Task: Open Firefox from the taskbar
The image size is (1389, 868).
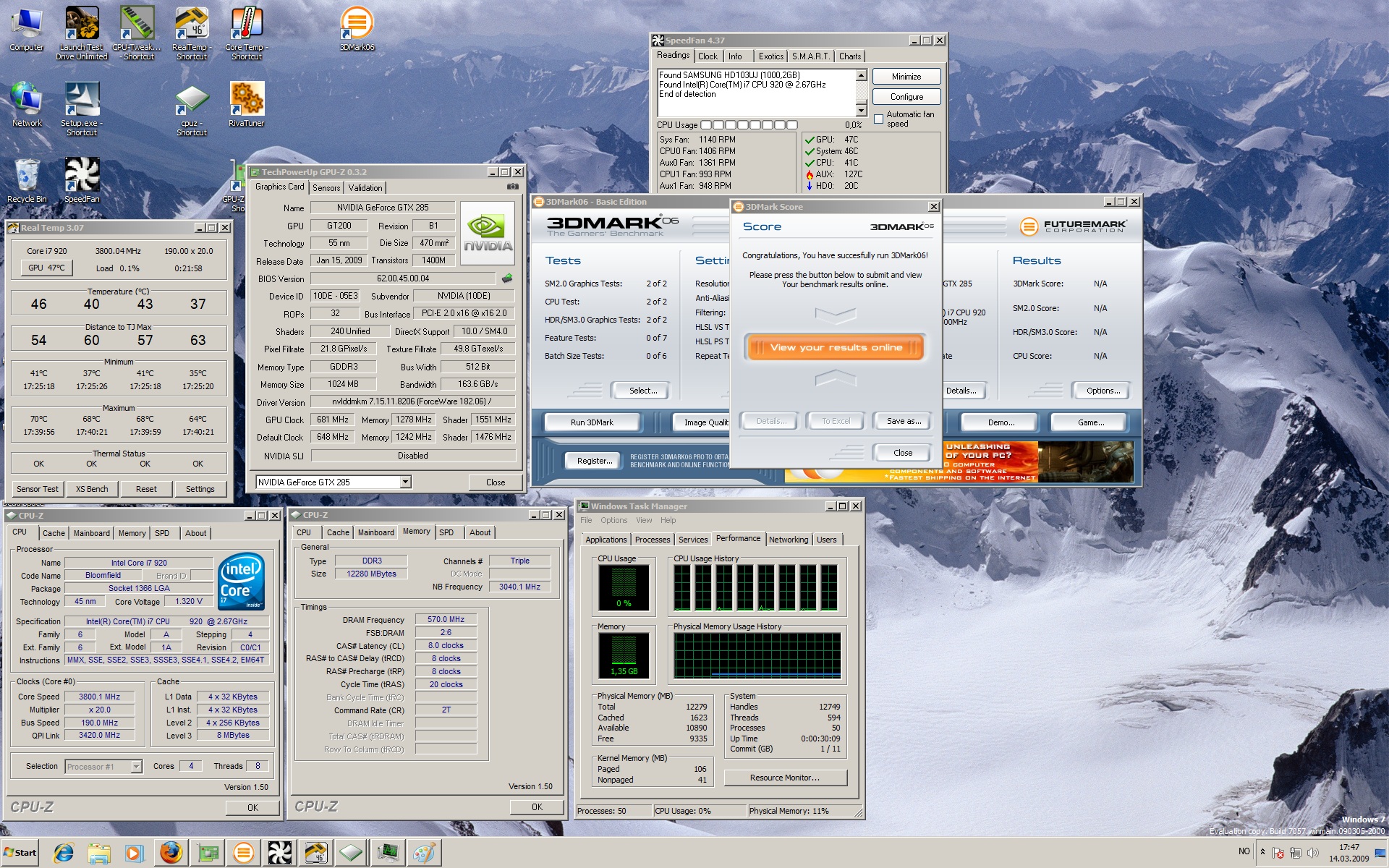Action: click(171, 854)
